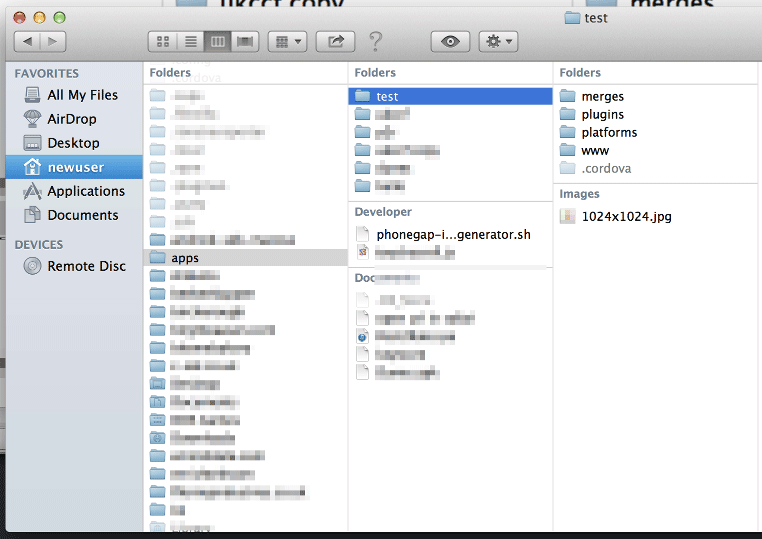The height and width of the screenshot is (539, 762).
Task: Click the test folder icon in column
Action: coord(363,95)
